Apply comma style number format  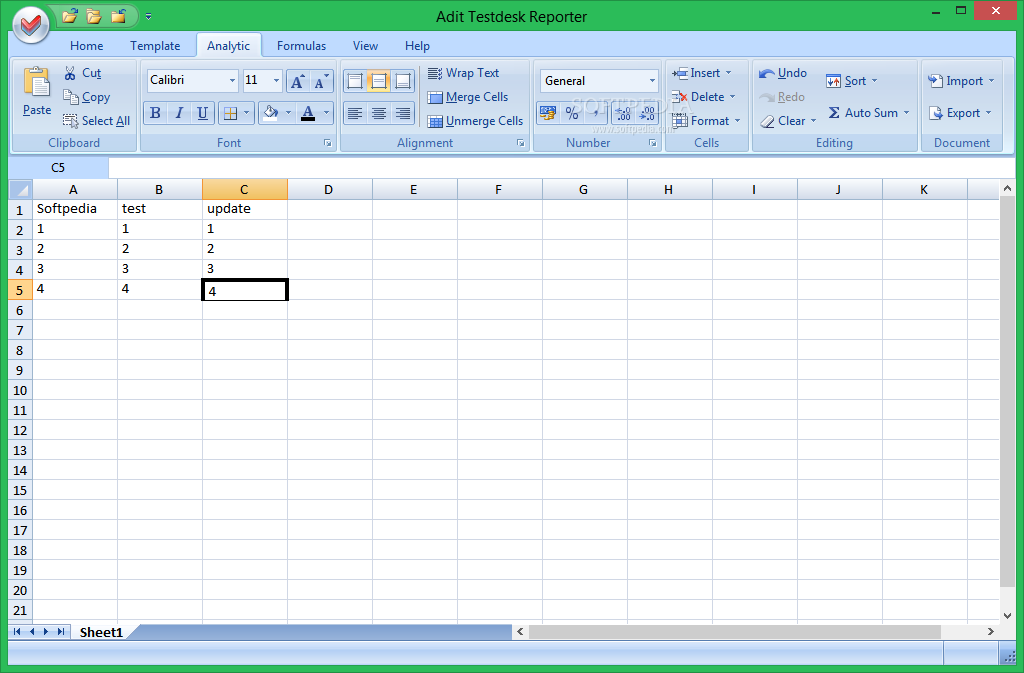596,113
